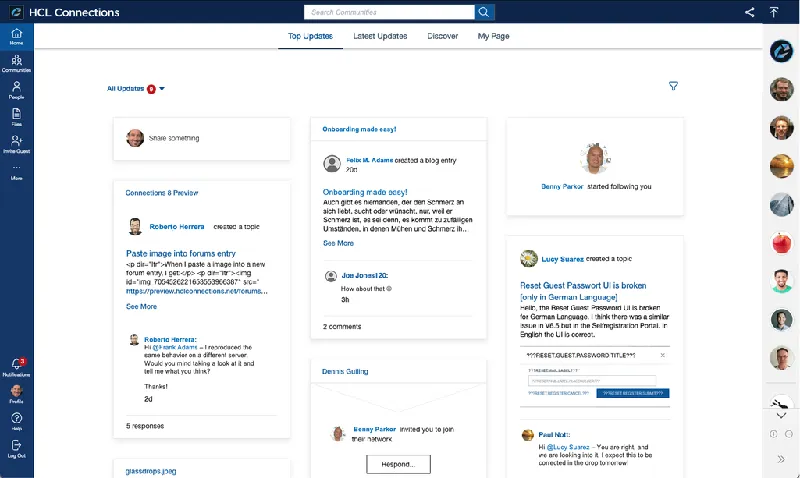This screenshot has height=478, width=800.
Task: Click the Respond... button
Action: pos(398,464)
